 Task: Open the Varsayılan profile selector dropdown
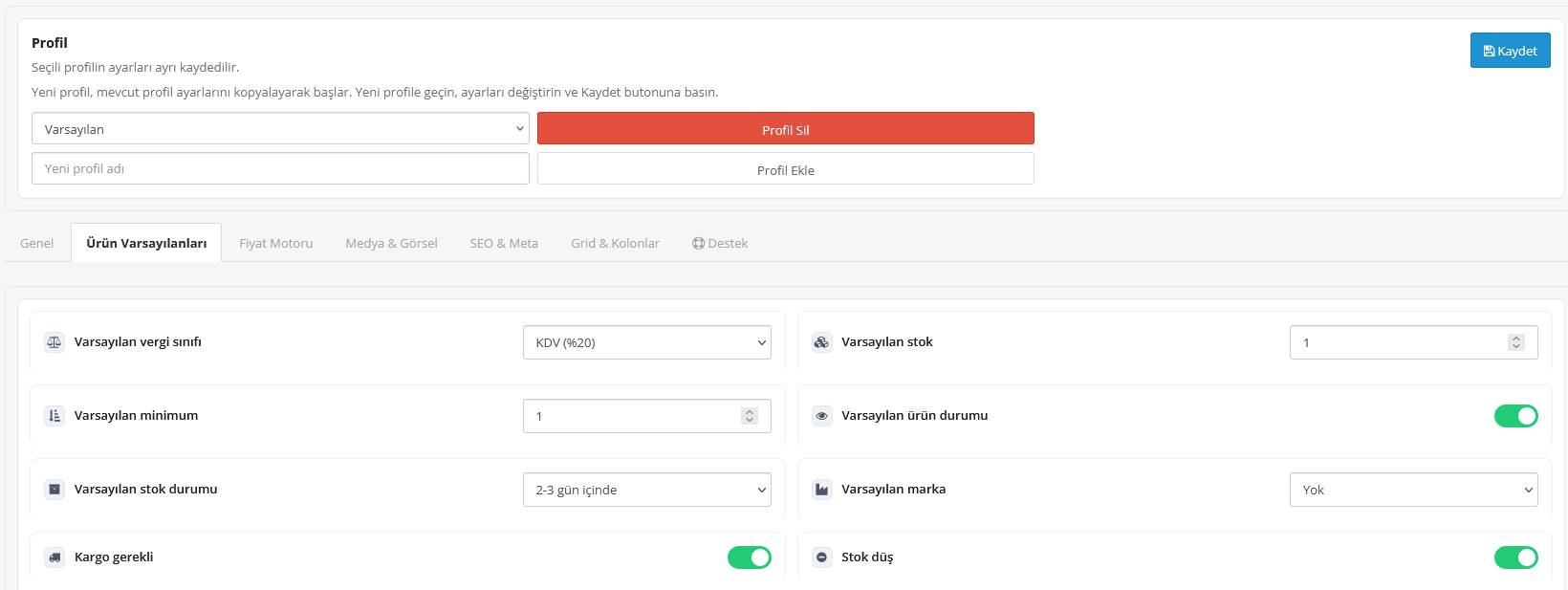tap(280, 129)
